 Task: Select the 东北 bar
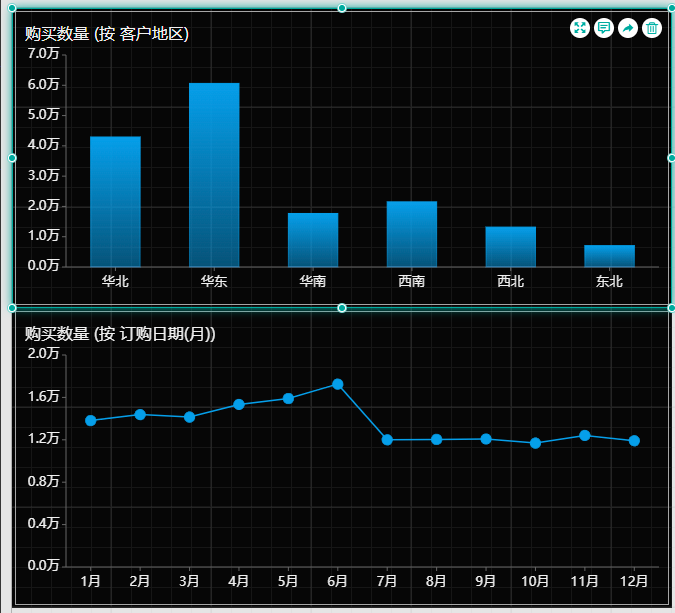[610, 256]
